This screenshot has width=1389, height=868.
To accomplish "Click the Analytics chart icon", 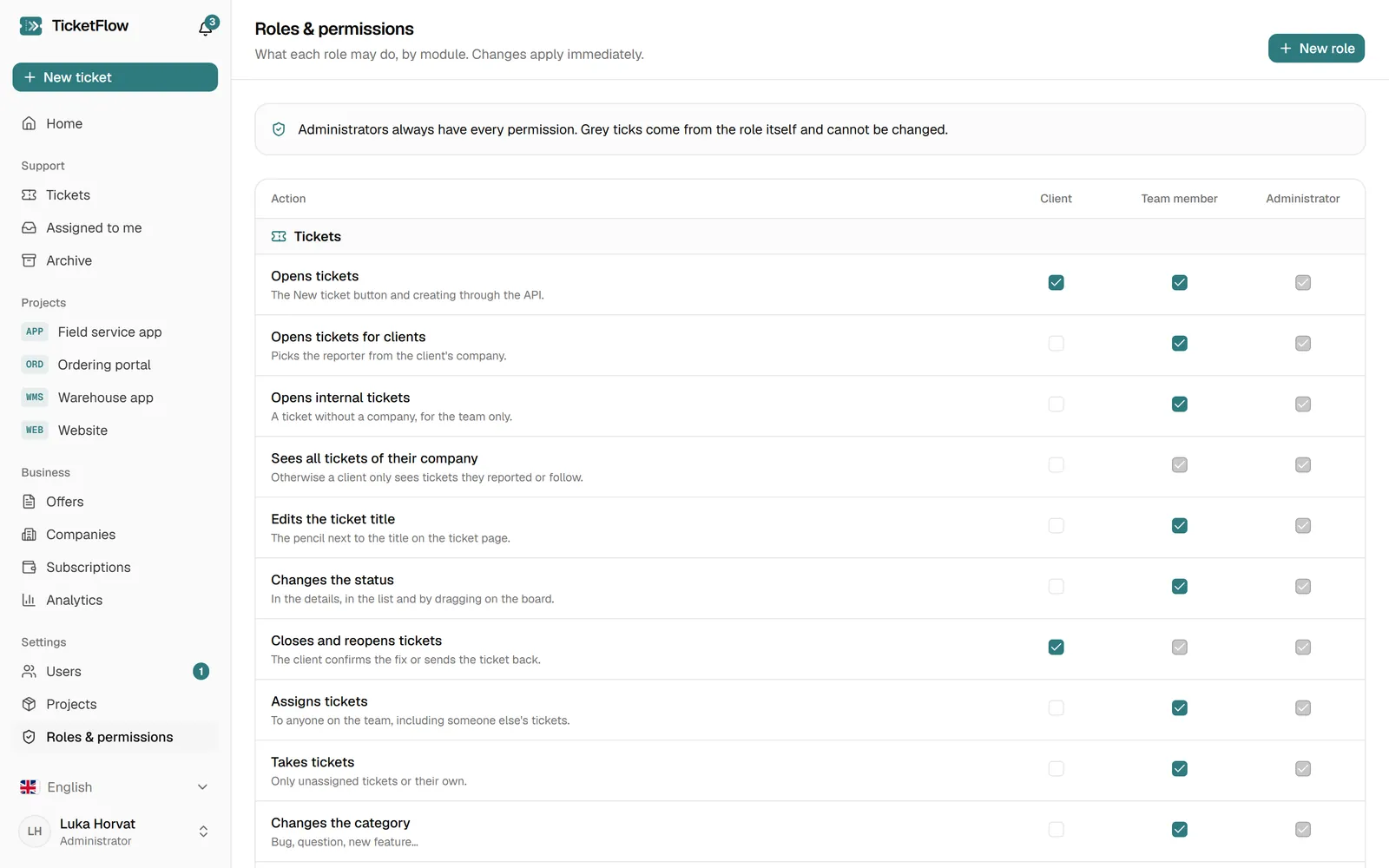I will [x=29, y=600].
